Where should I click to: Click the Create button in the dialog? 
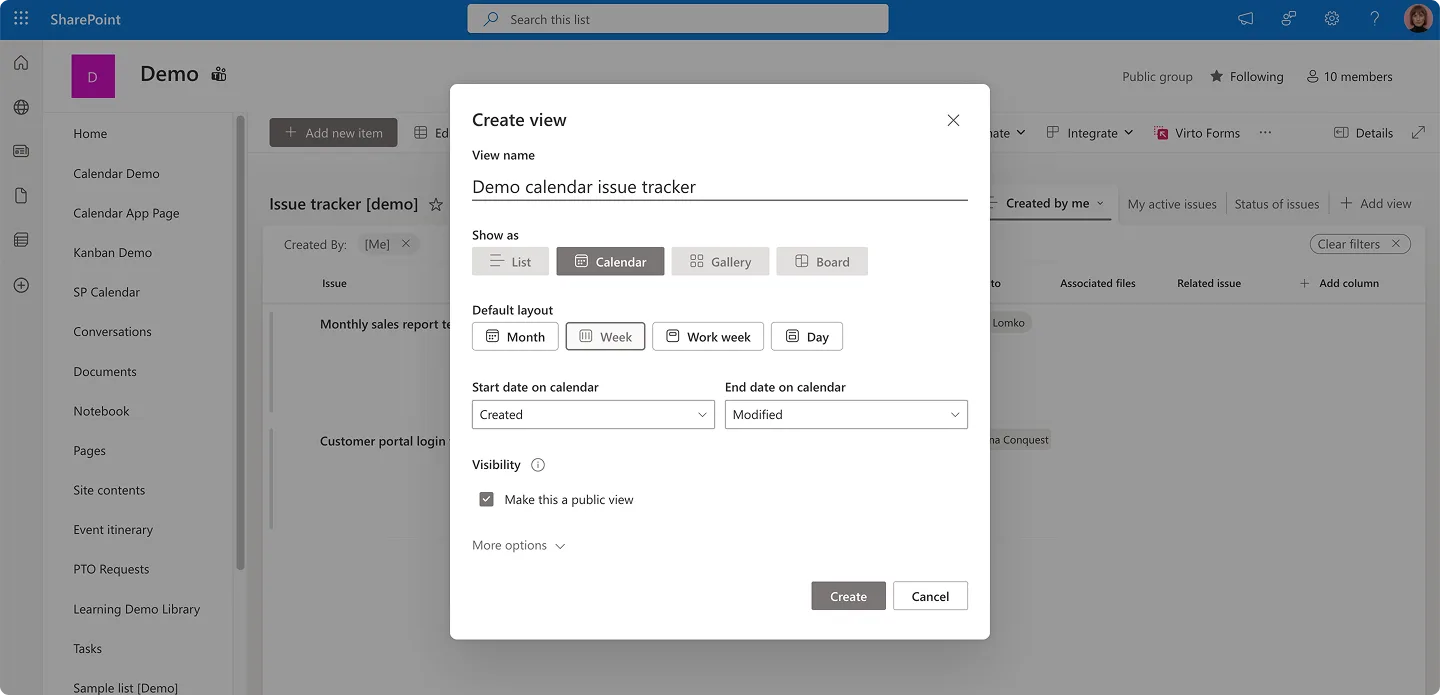pos(848,595)
